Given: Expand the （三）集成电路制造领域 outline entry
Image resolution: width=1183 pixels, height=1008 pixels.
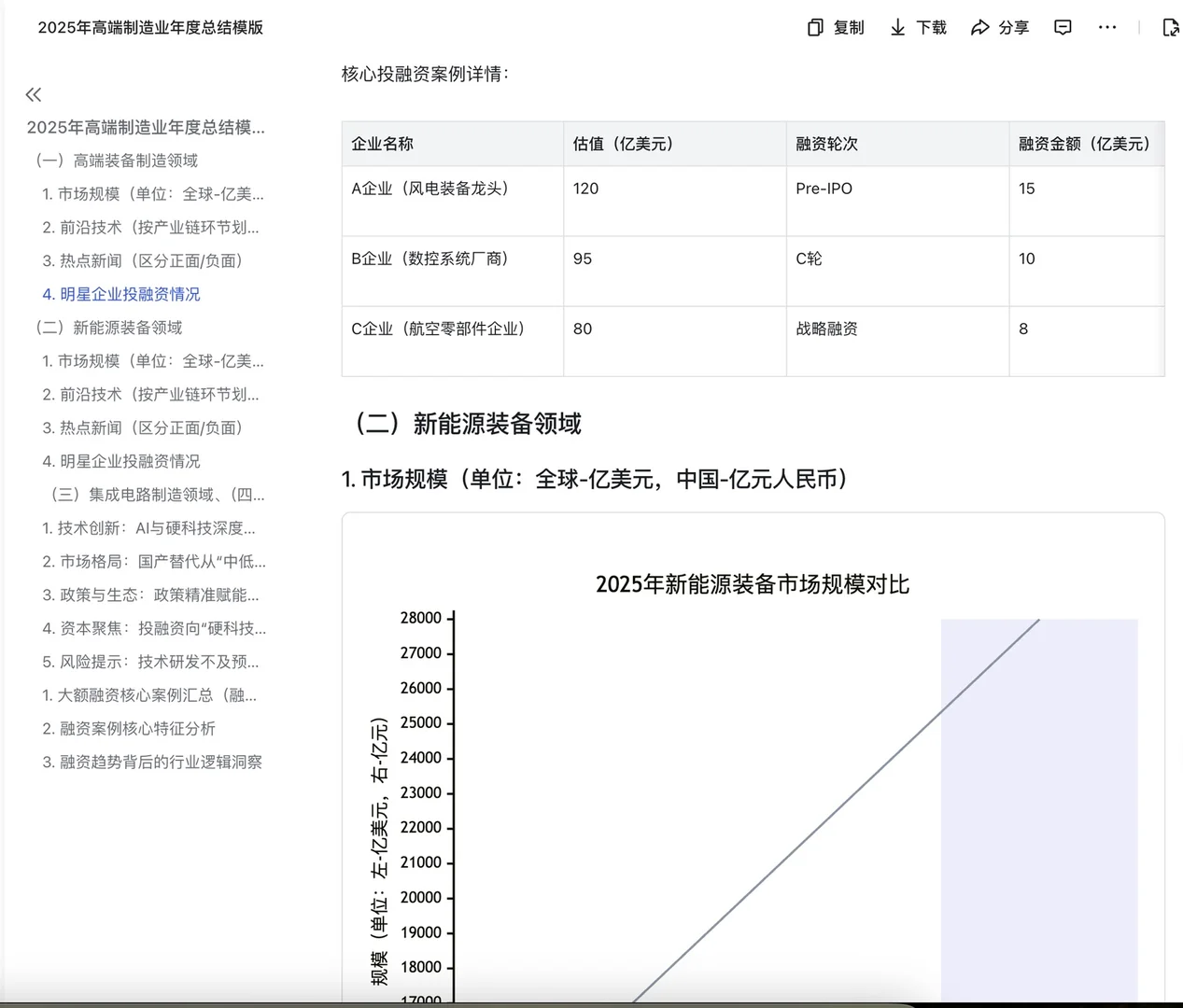Looking at the screenshot, I should pos(149,495).
